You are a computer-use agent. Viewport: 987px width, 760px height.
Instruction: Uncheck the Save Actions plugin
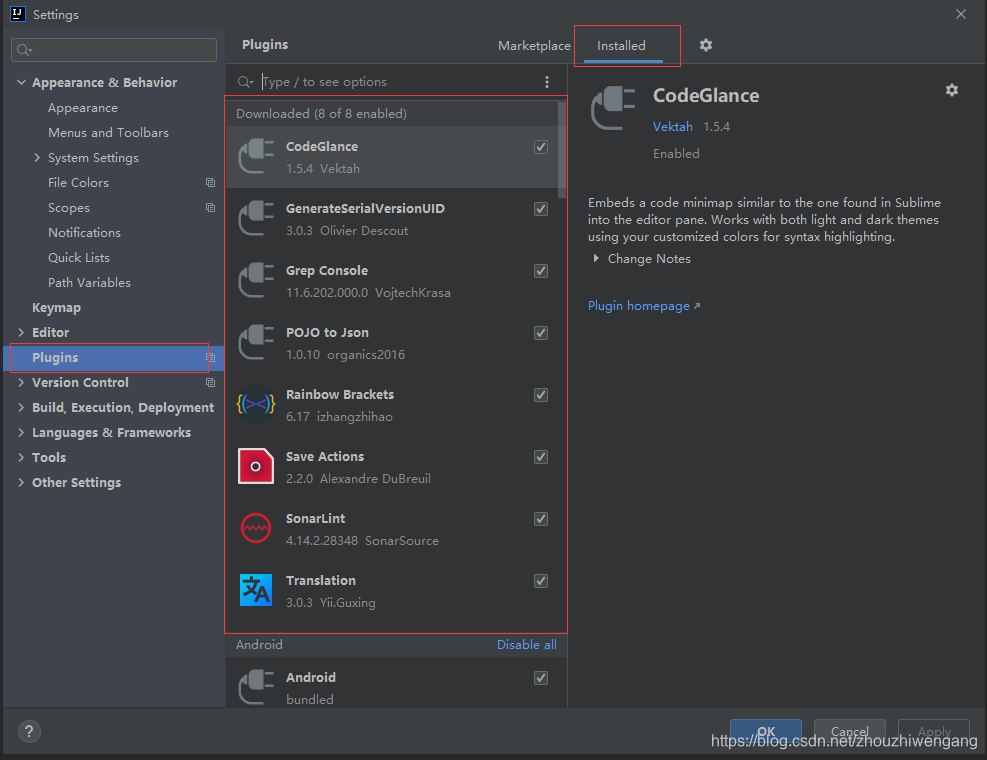pyautogui.click(x=541, y=457)
